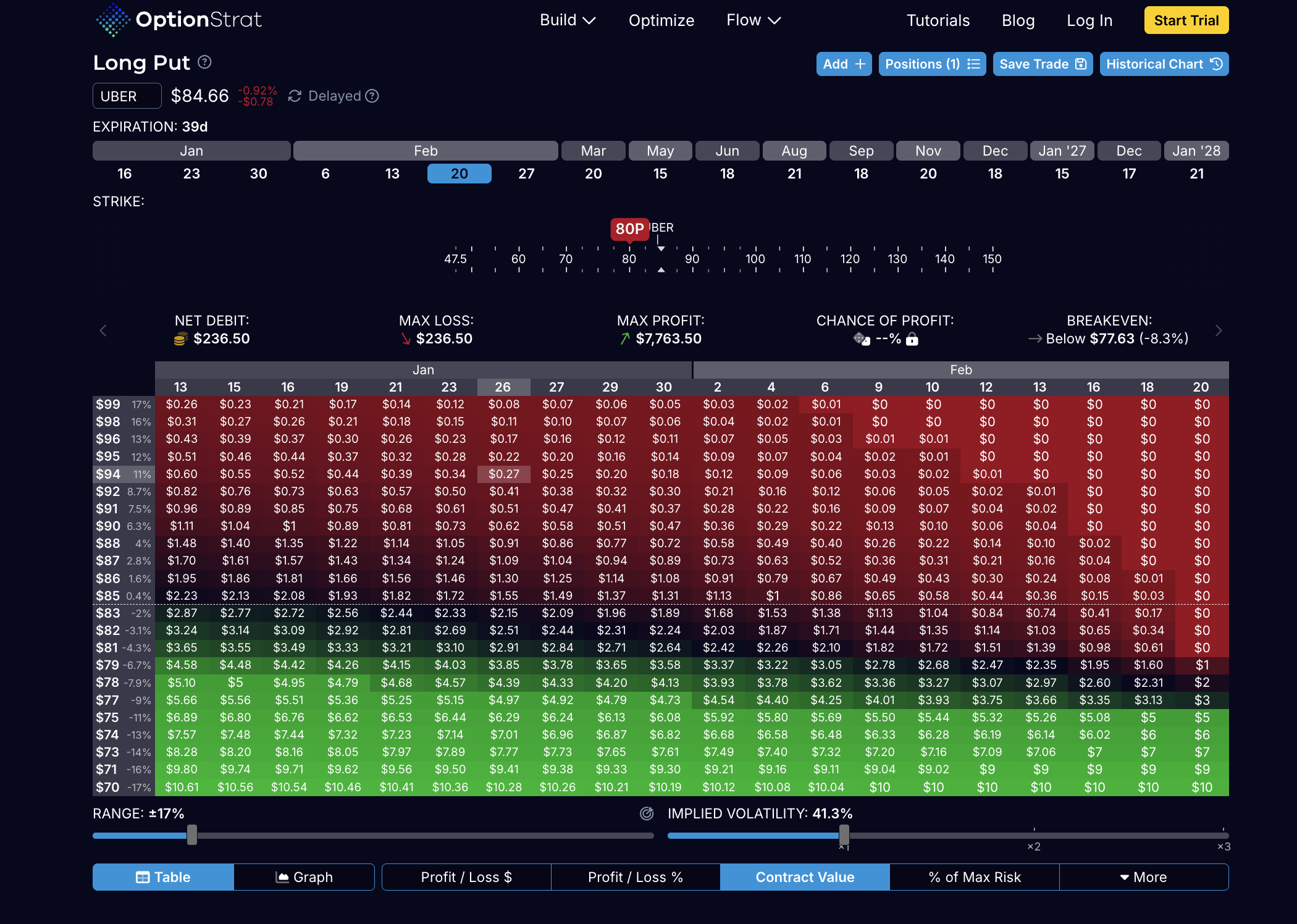Click the OptionStrat logo icon

112,20
